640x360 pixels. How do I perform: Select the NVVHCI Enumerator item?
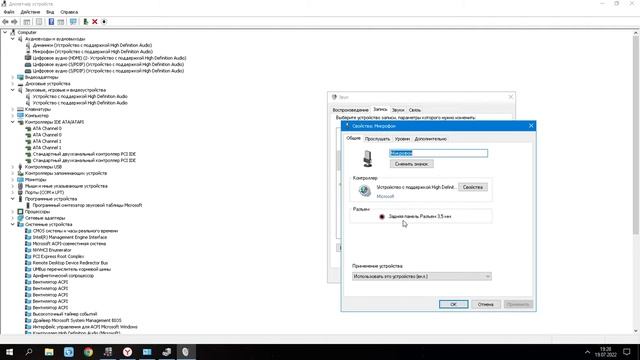click(x=52, y=250)
